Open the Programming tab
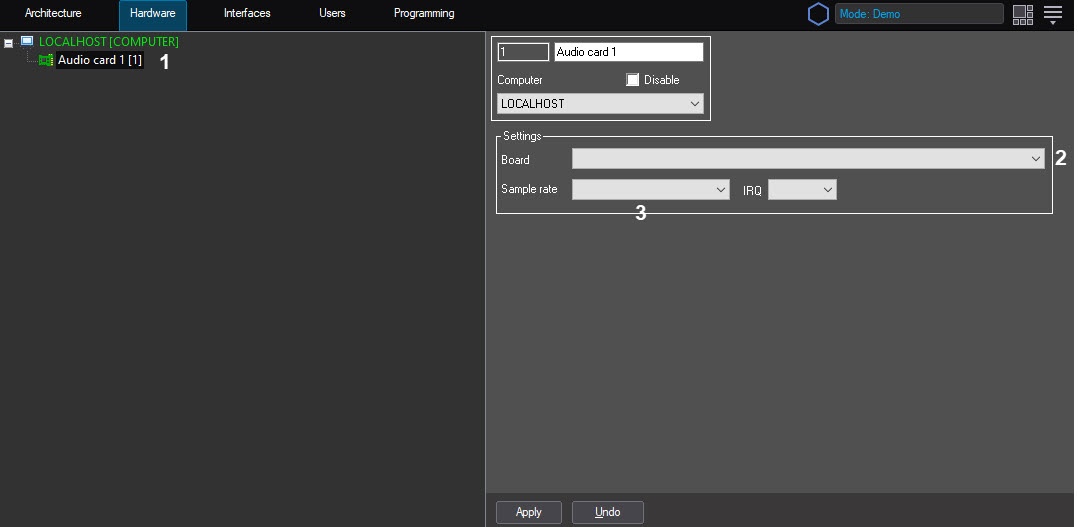Screen dimensions: 1078x527 click(424, 13)
